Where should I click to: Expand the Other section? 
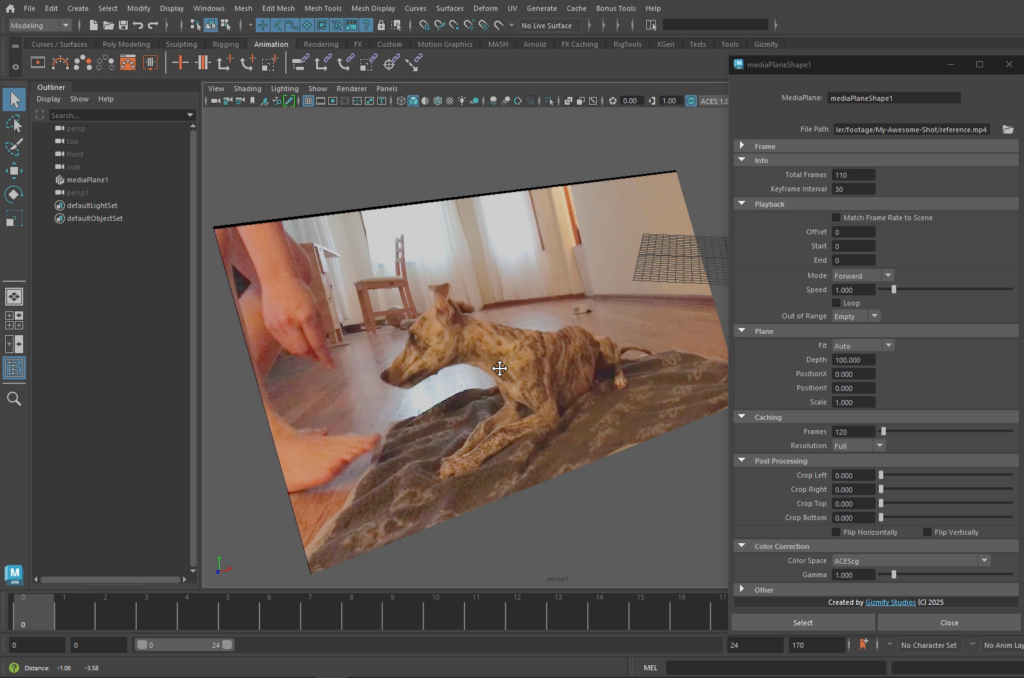pos(742,589)
